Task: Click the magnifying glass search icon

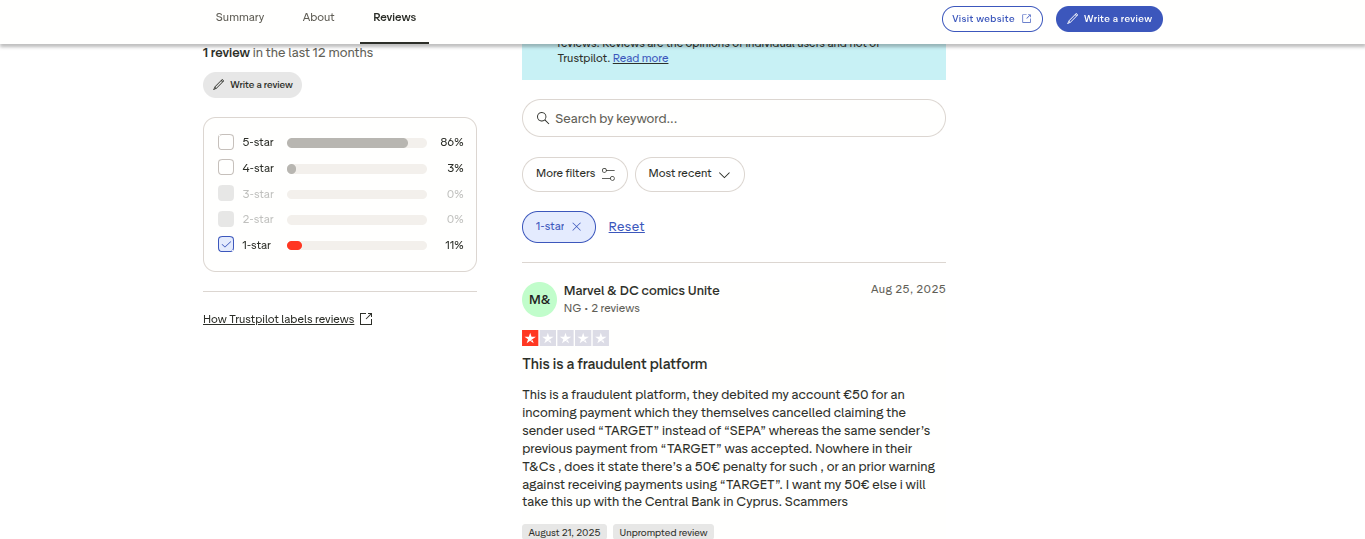Action: pyautogui.click(x=543, y=118)
